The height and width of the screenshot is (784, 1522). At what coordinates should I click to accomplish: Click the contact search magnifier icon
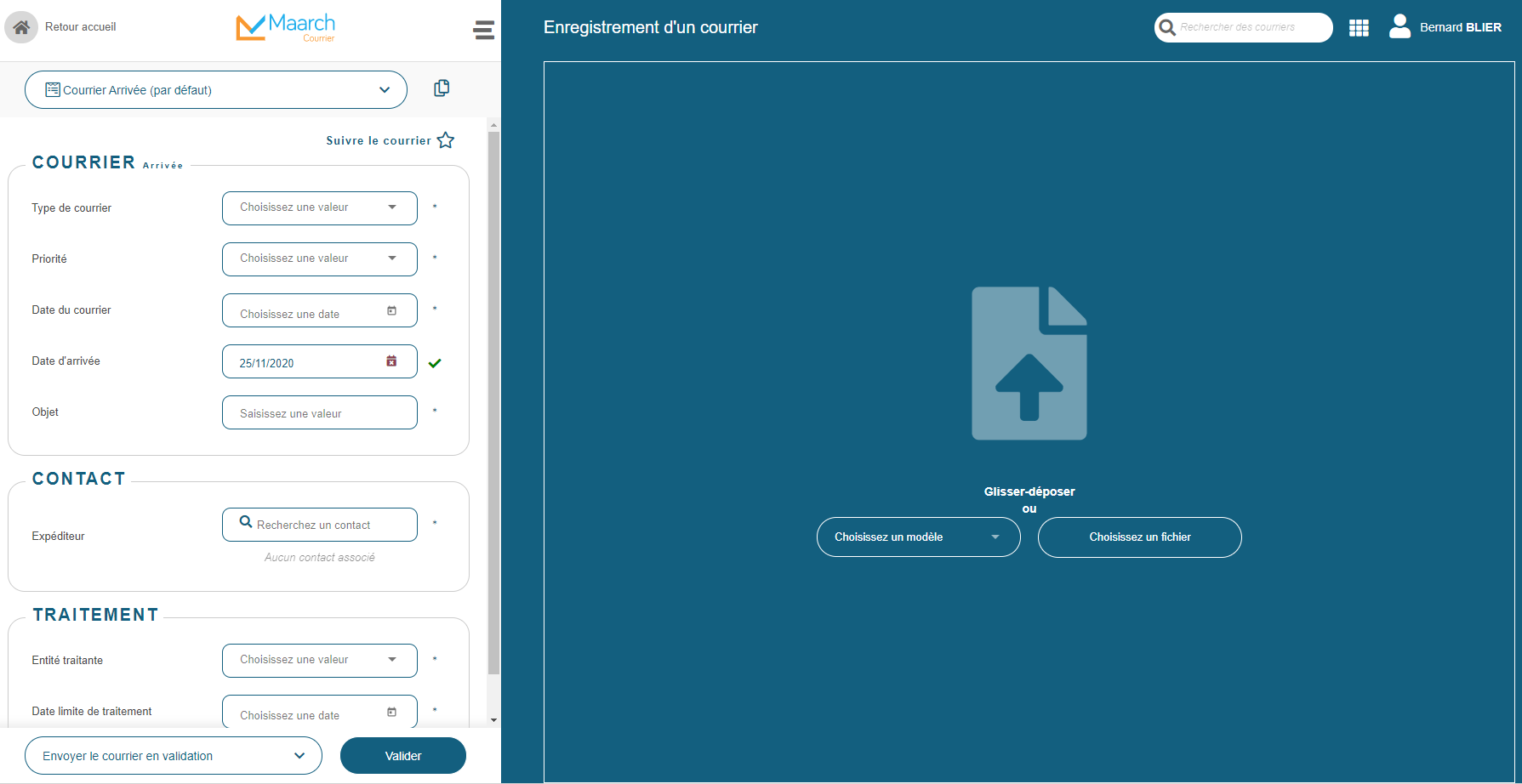click(x=246, y=522)
